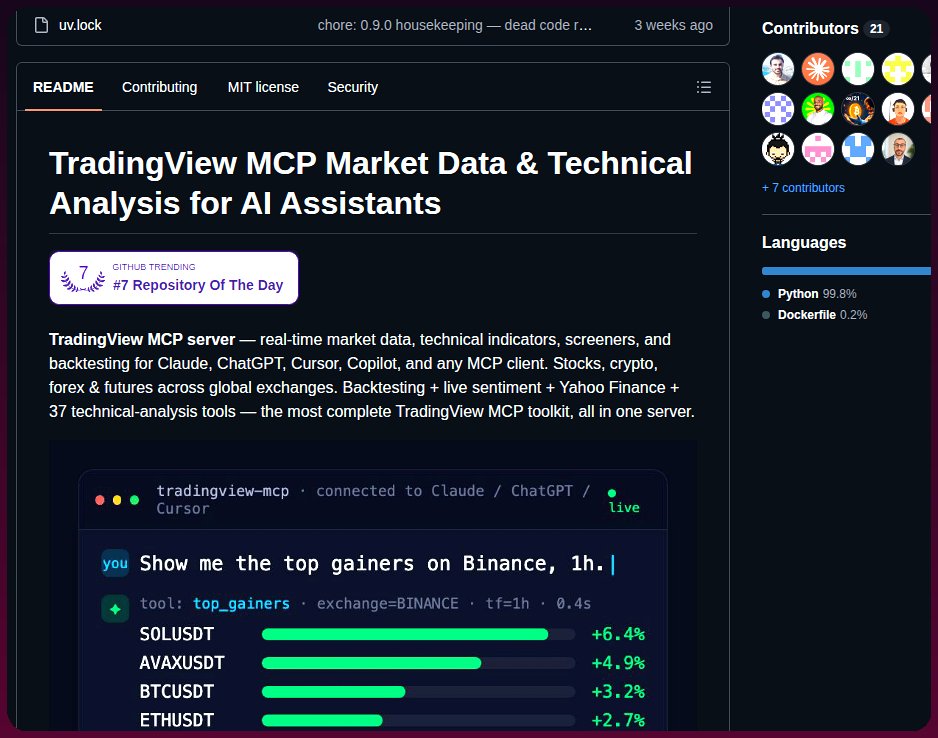Screen dimensions: 938x738
Task: Open the pink identicon contributor avatar
Action: [818, 149]
